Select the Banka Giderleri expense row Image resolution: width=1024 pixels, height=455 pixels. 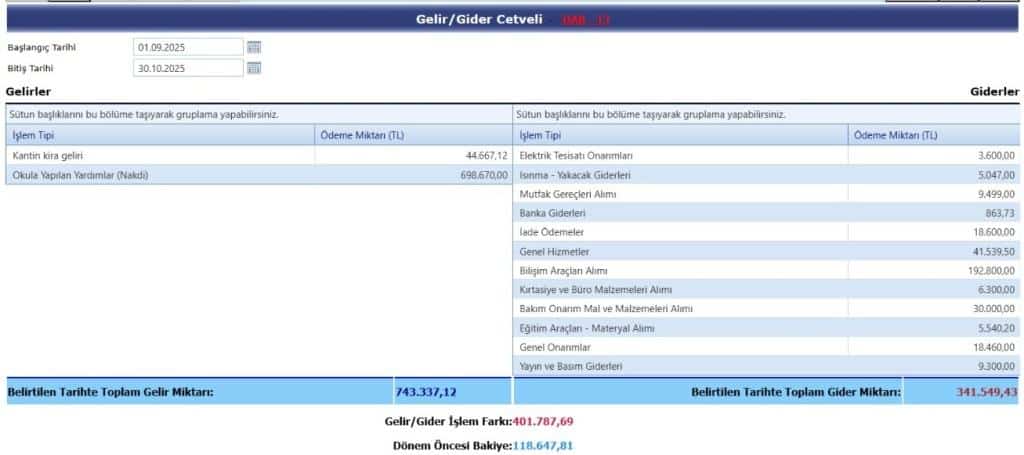(680, 213)
